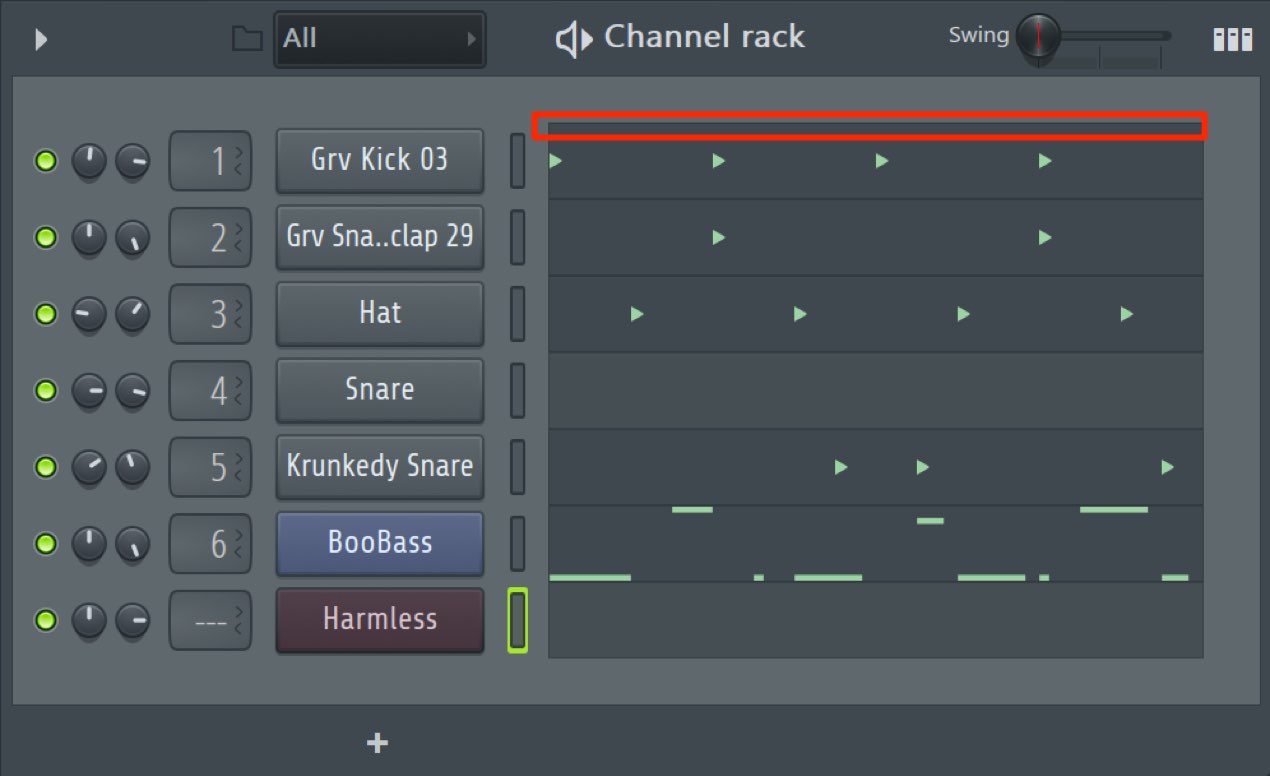This screenshot has height=776, width=1270.
Task: Click the channel group folder icon
Action: pos(247,39)
